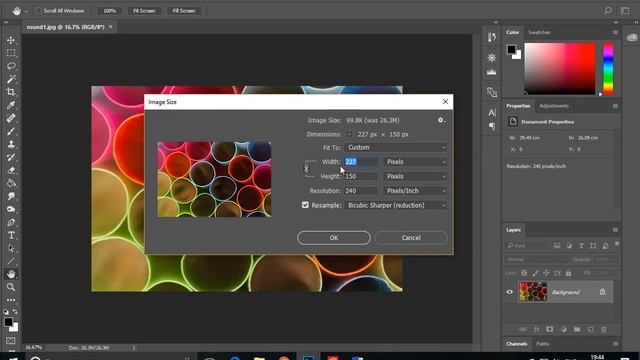Open the Edit Toolbar three-dots icon
This screenshot has height=360, width=640.
11,300
